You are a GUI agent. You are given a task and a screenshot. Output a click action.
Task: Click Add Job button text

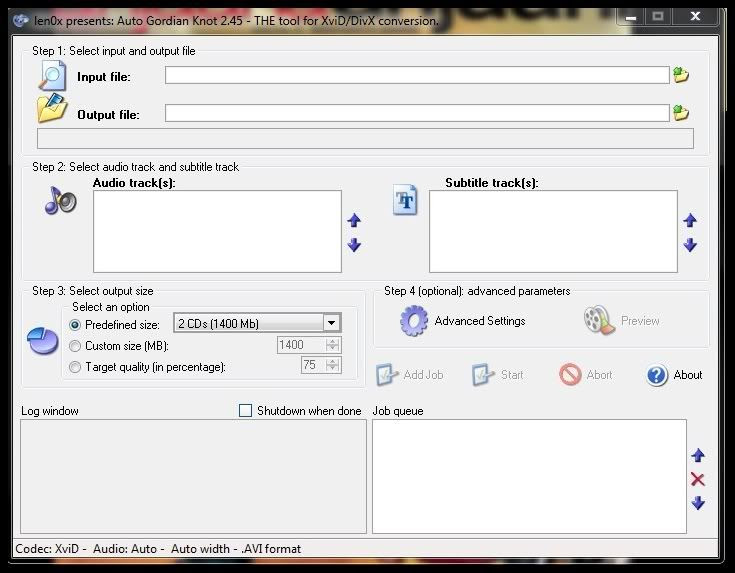click(423, 375)
